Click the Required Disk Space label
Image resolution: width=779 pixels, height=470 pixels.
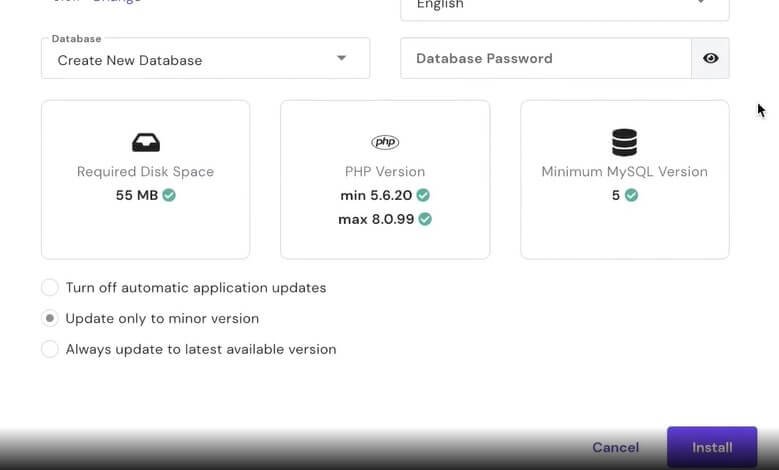pos(146,171)
